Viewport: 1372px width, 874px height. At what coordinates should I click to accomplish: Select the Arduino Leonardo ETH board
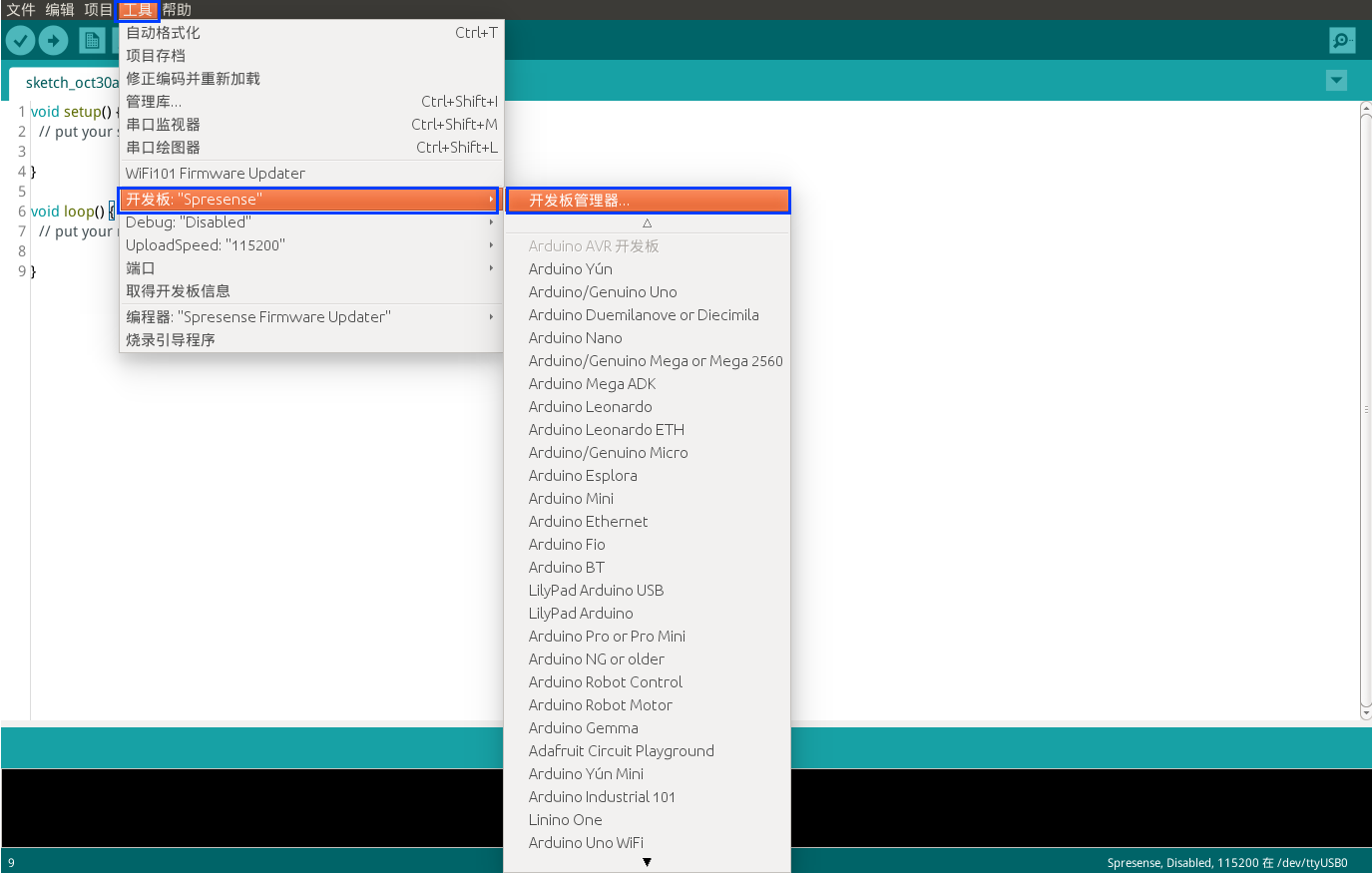pyautogui.click(x=606, y=429)
